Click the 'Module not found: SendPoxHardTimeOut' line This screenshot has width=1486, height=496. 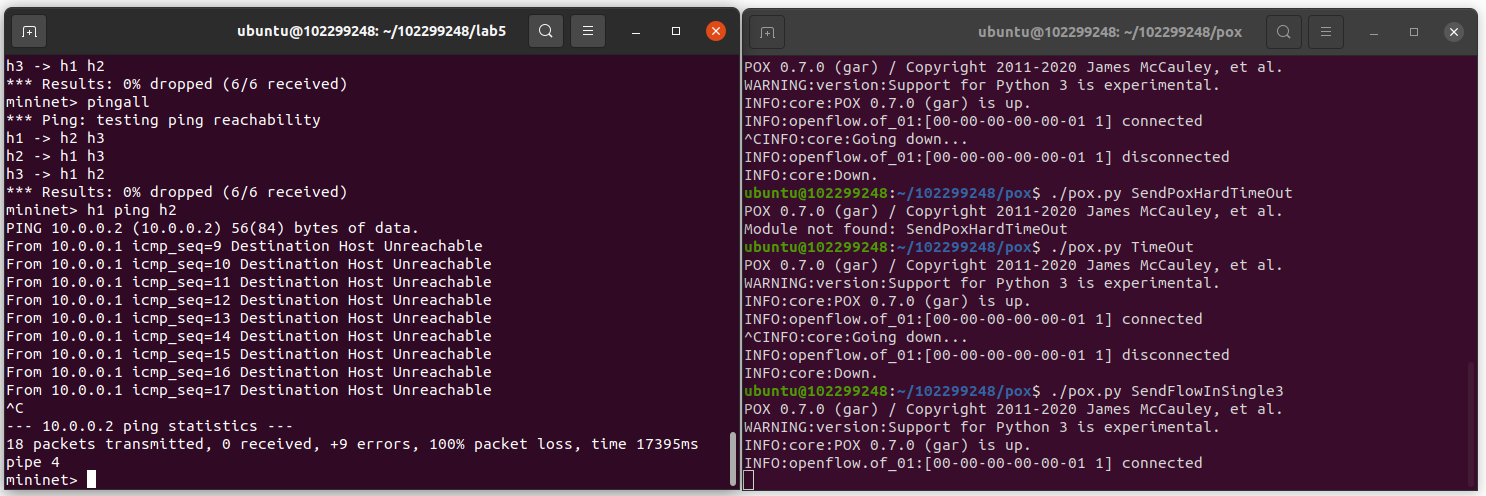click(x=906, y=229)
